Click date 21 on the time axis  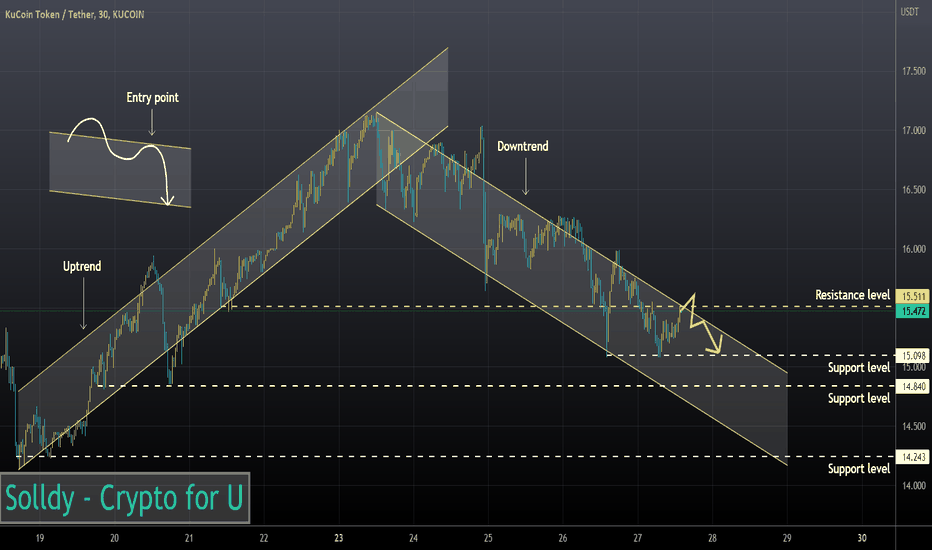(189, 538)
